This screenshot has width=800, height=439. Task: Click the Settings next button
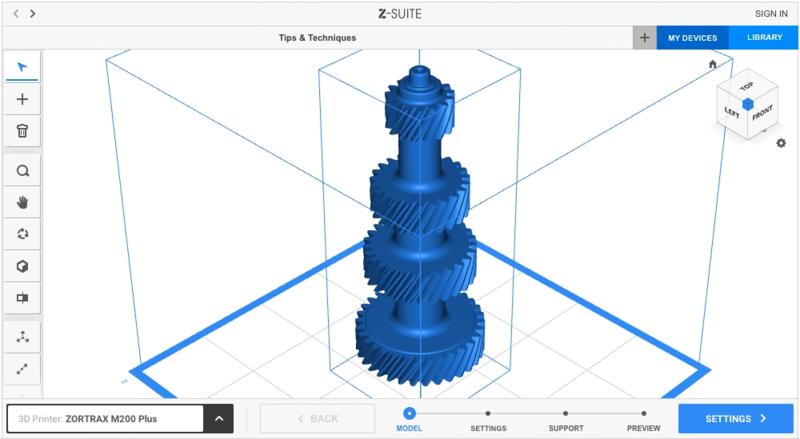point(735,419)
